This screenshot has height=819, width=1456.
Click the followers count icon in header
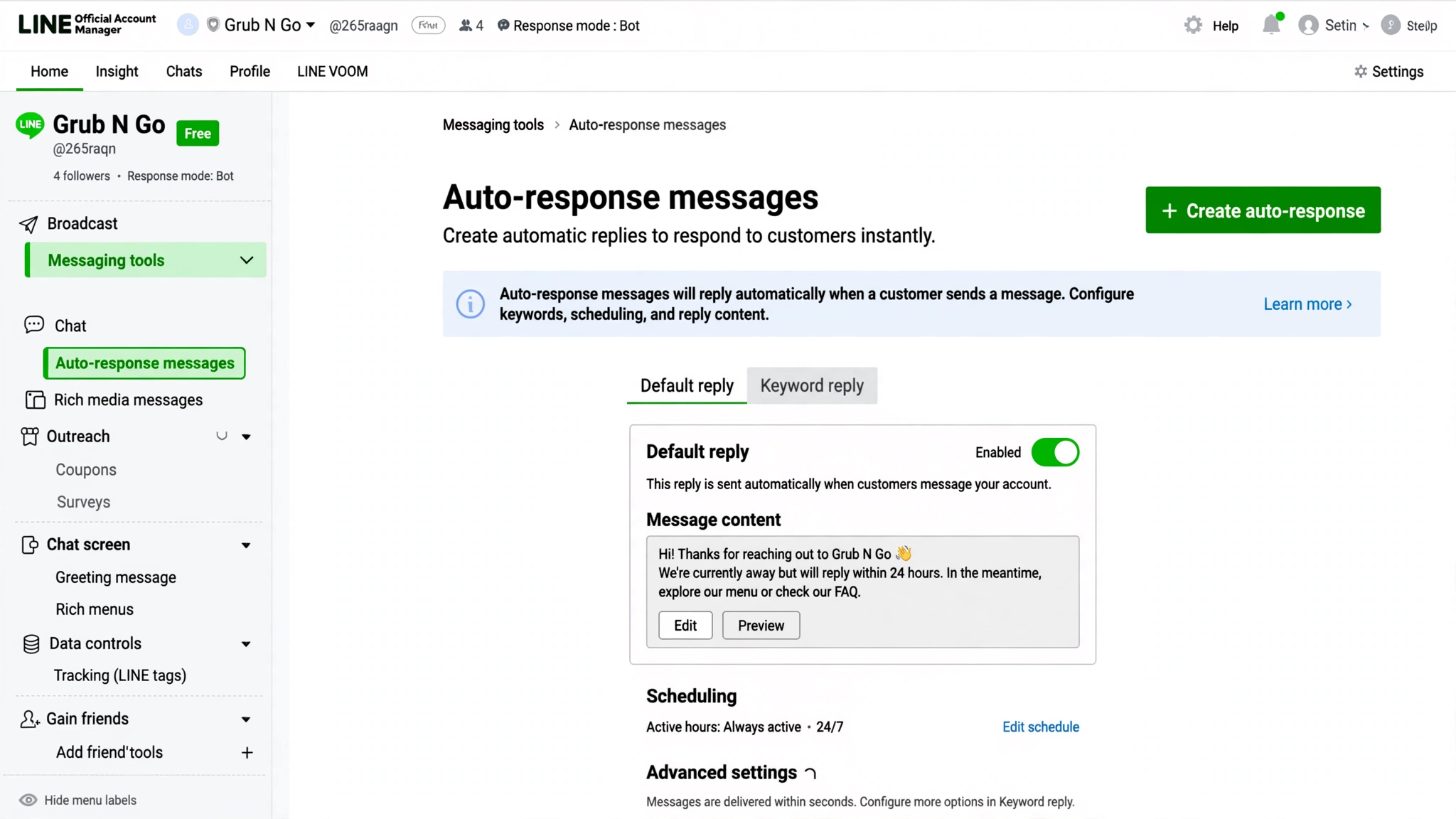(x=466, y=26)
